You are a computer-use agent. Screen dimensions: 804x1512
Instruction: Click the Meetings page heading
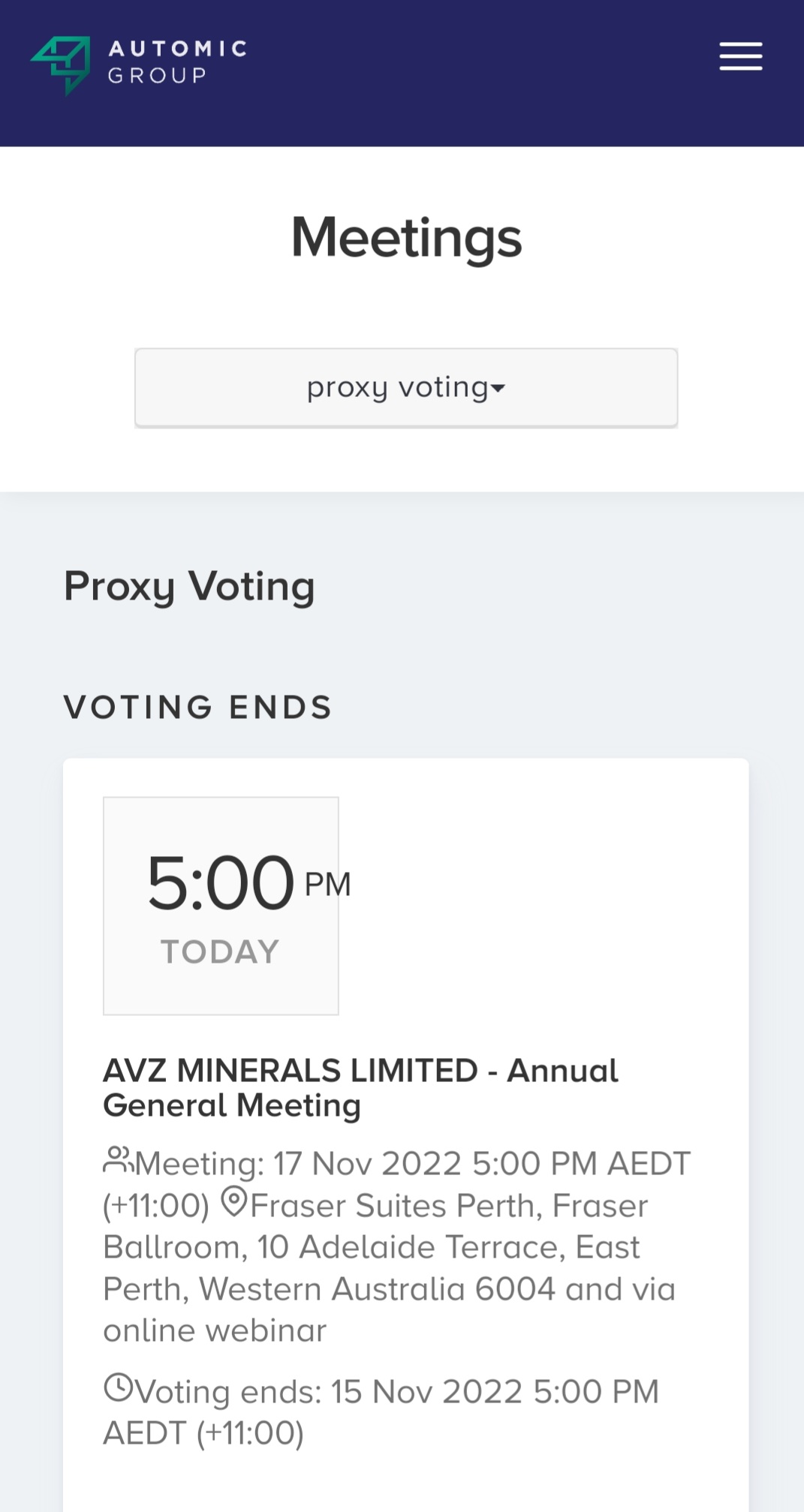[405, 238]
